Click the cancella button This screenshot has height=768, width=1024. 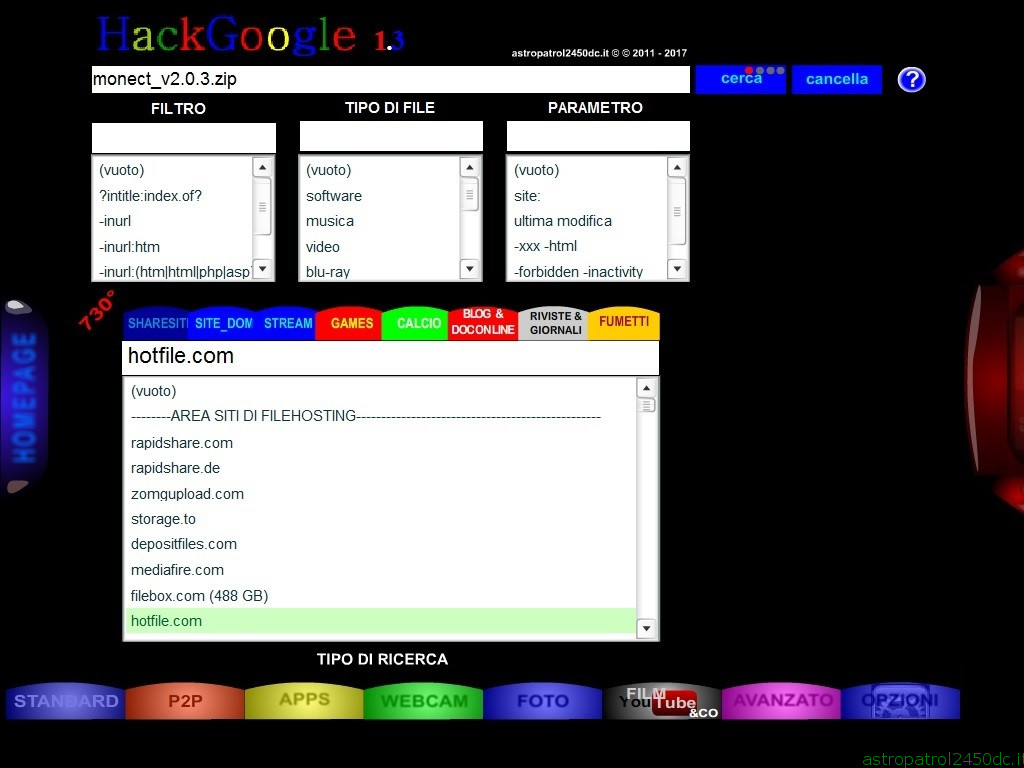tap(837, 79)
